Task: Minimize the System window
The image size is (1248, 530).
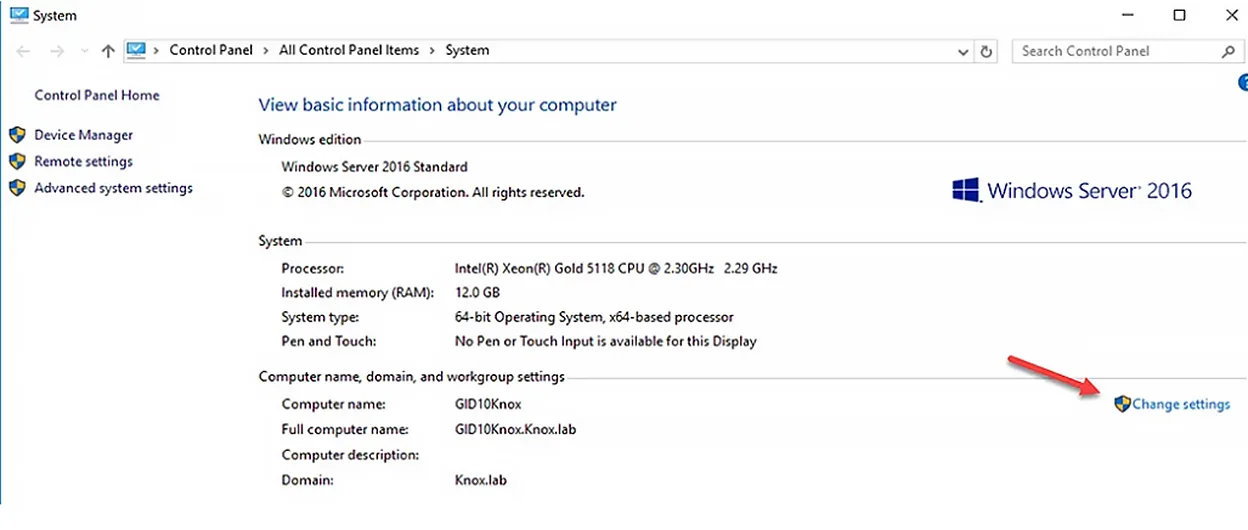Action: [x=1128, y=15]
